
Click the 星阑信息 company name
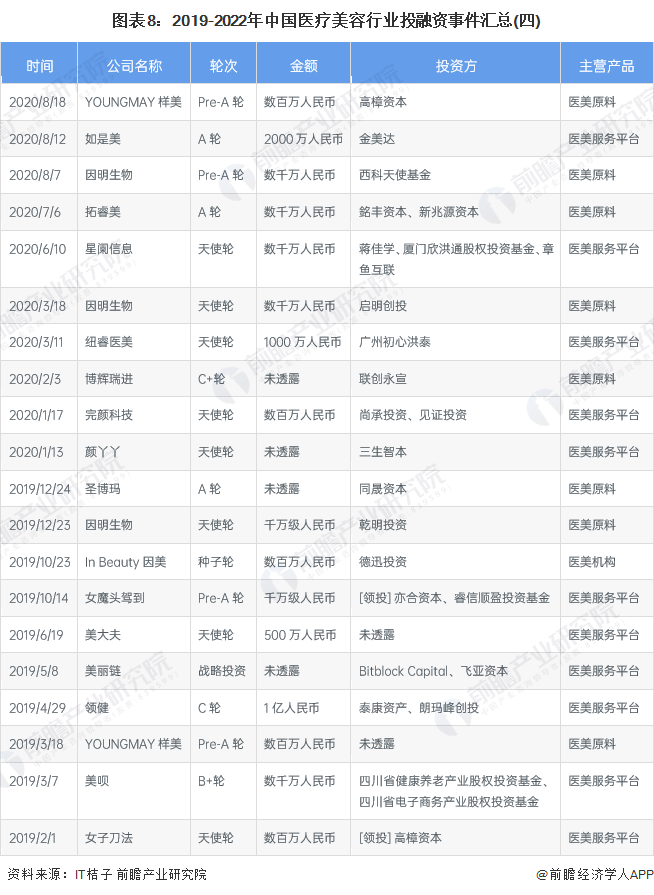click(x=109, y=249)
